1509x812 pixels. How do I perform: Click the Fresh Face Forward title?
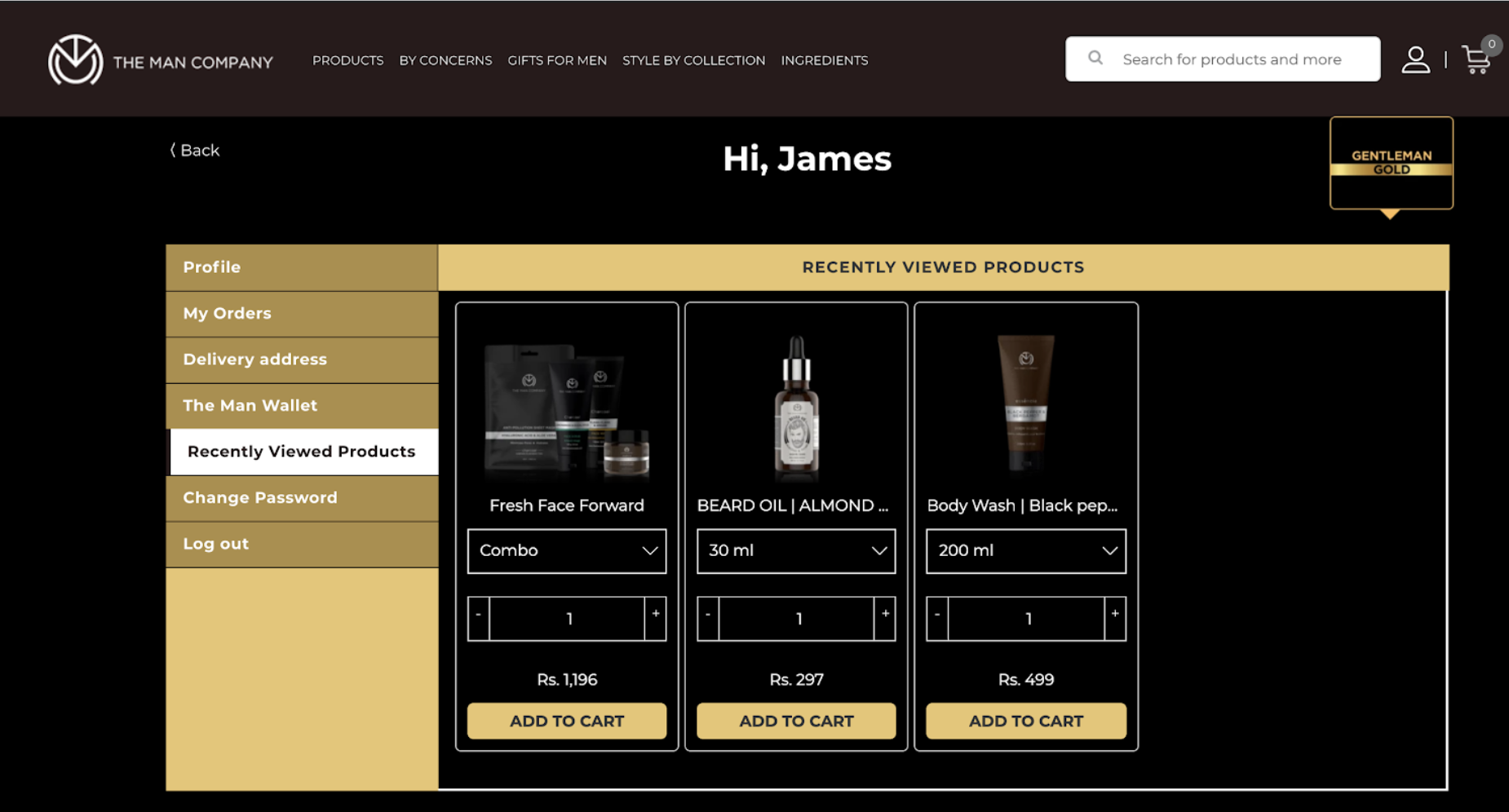coord(567,505)
